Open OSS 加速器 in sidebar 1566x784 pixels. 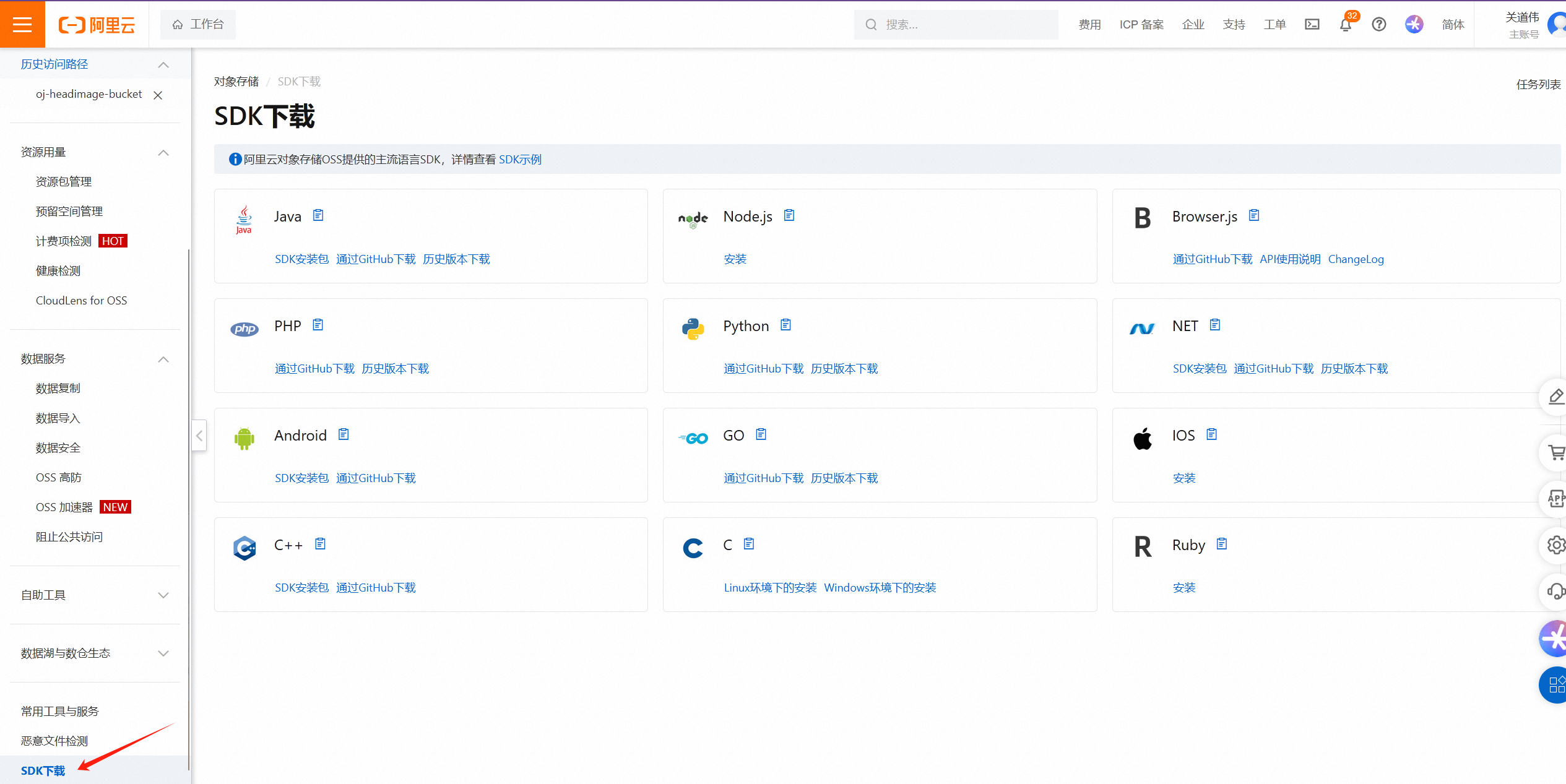click(64, 507)
